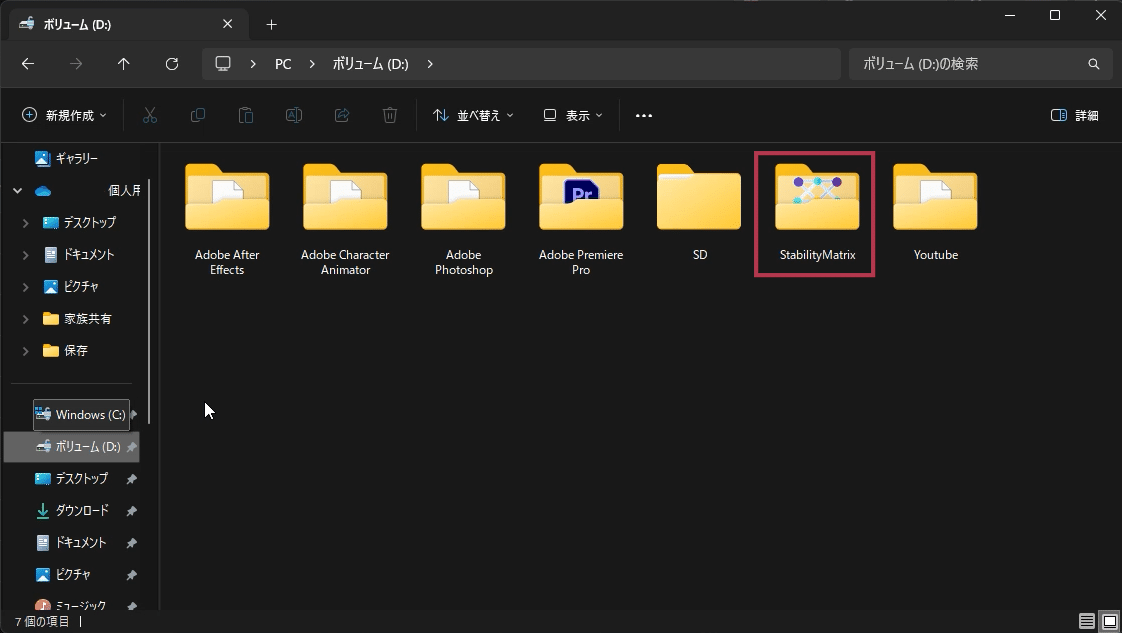The height and width of the screenshot is (633, 1122).
Task: Open the 表示 view dropdown
Action: pyautogui.click(x=572, y=115)
